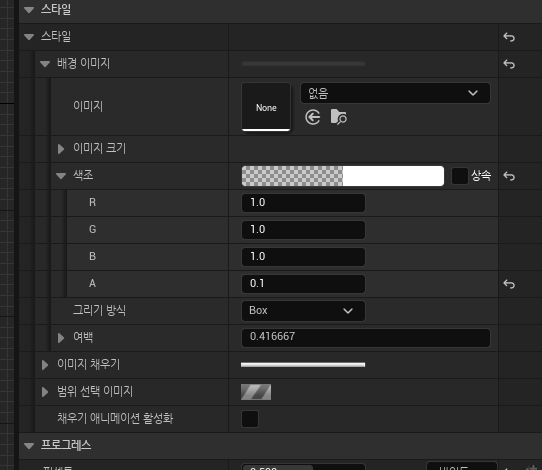Toggle the 상속 inherit checkbox

pos(460,176)
